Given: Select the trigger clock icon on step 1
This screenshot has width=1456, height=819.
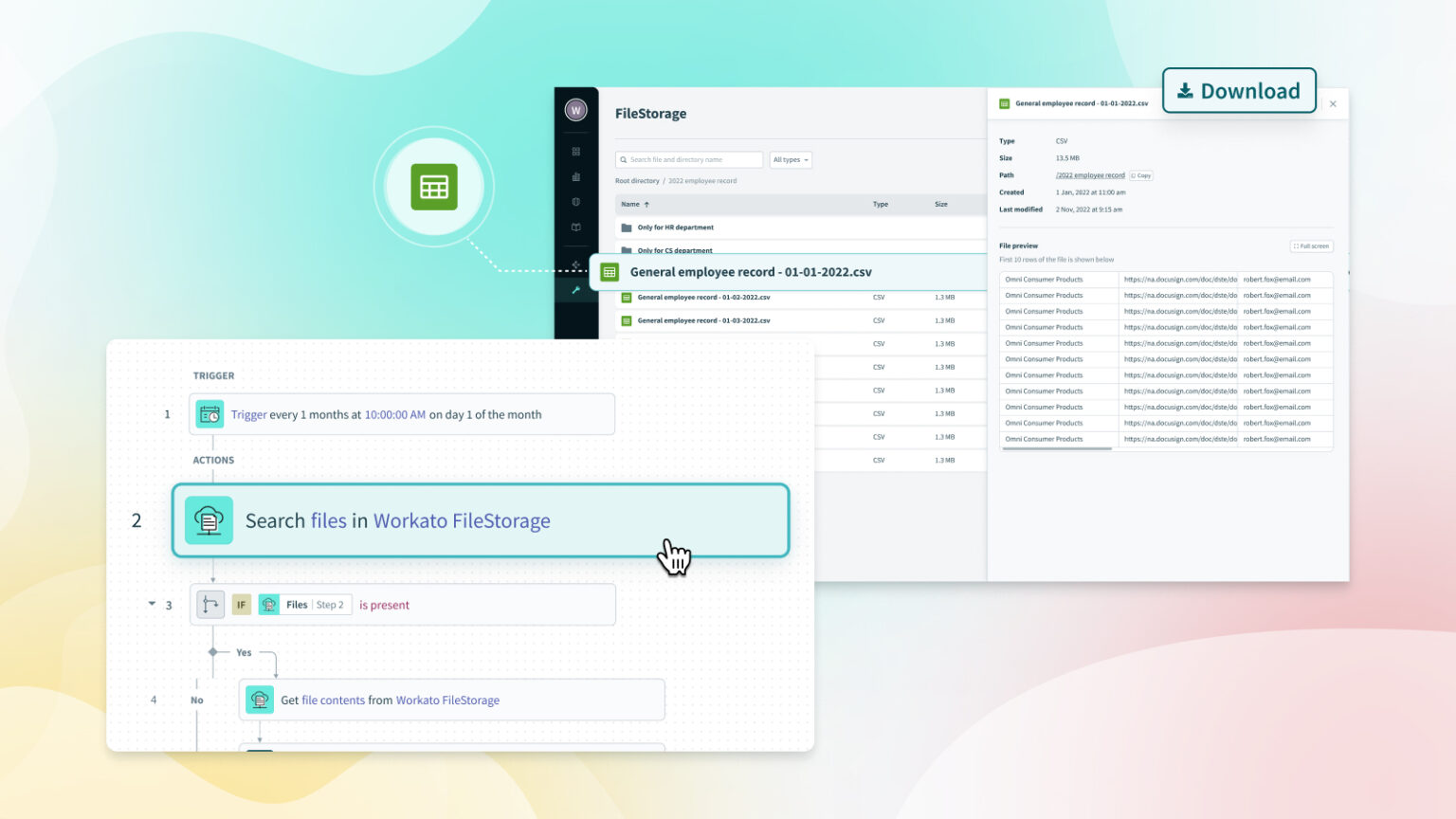Looking at the screenshot, I should point(209,413).
